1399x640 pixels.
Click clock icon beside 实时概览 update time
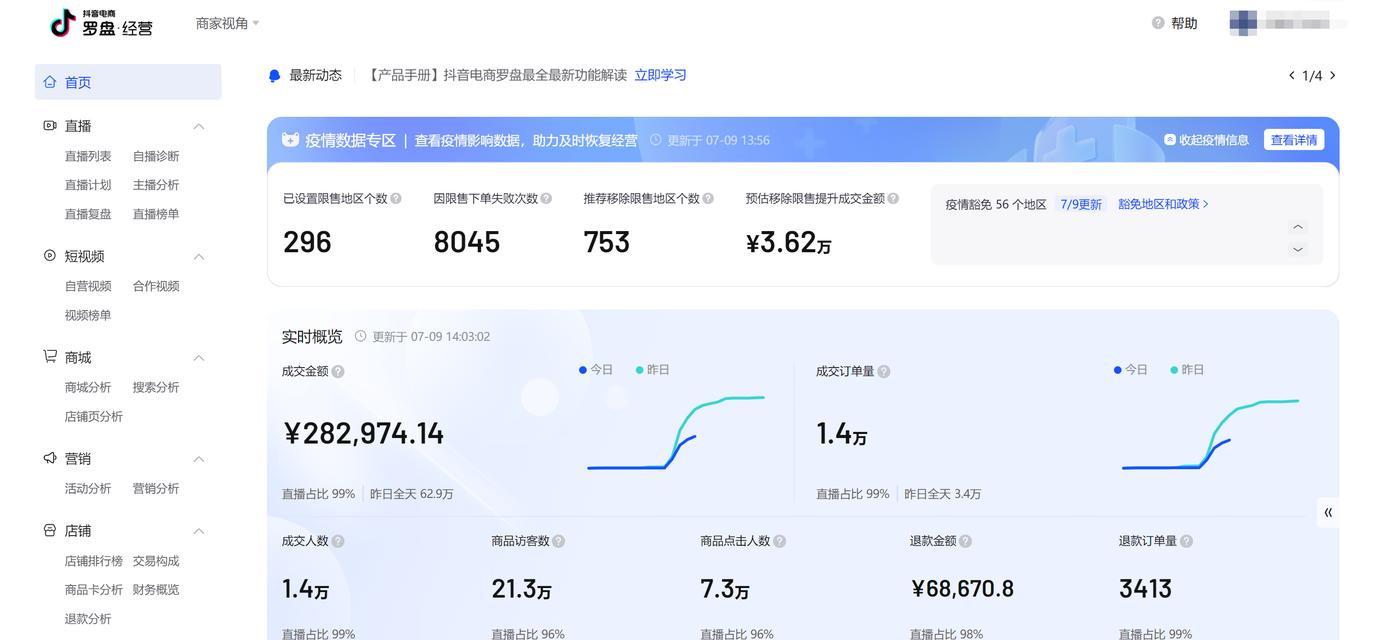361,336
